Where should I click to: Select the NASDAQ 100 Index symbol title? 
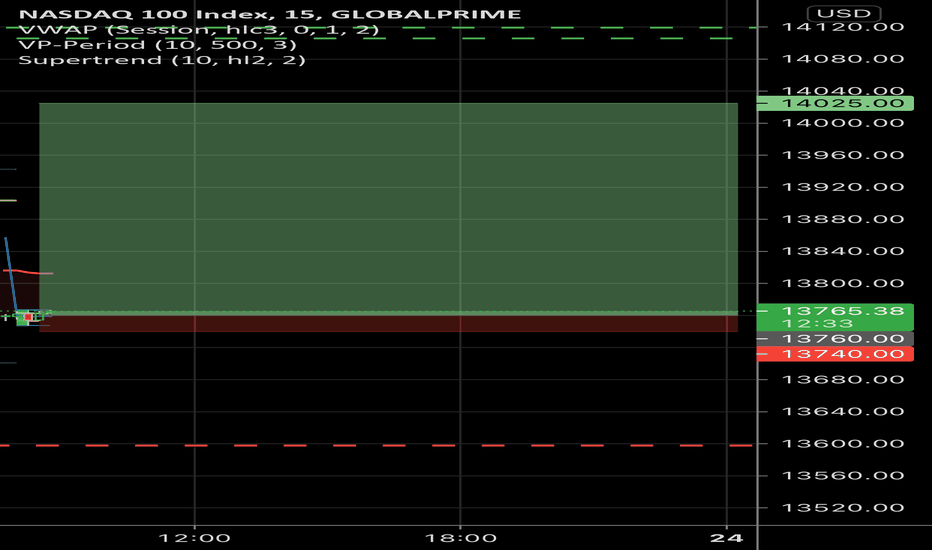pos(269,14)
